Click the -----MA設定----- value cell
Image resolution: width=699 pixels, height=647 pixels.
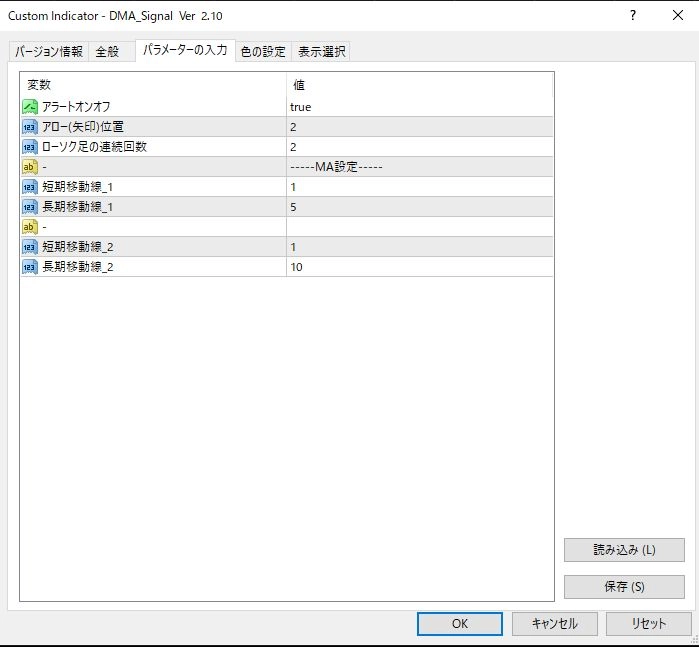pos(419,167)
